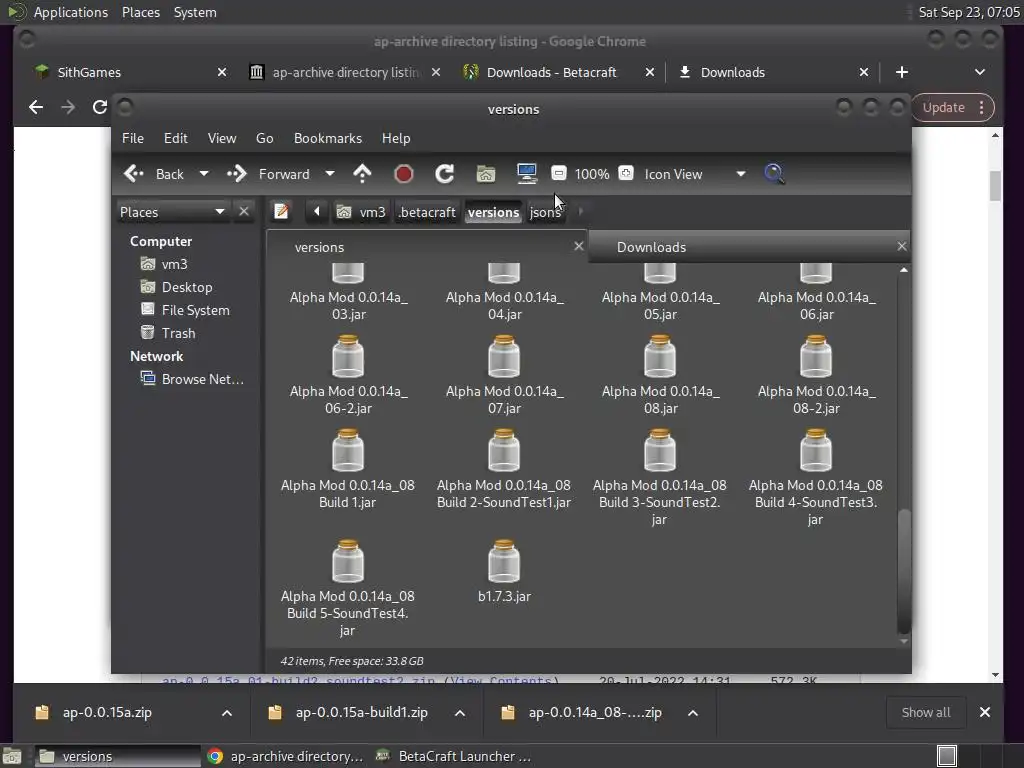Select Alpha Mod 0.0.14a_06-2.jar file icon
Image resolution: width=1024 pixels, height=768 pixels.
(347, 356)
